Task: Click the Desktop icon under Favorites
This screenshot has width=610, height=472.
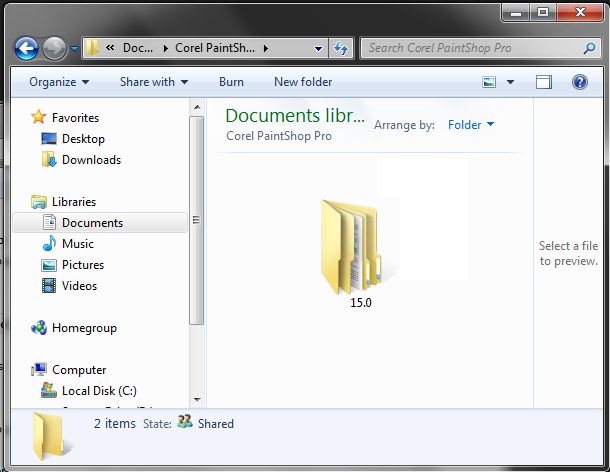Action: point(49,139)
